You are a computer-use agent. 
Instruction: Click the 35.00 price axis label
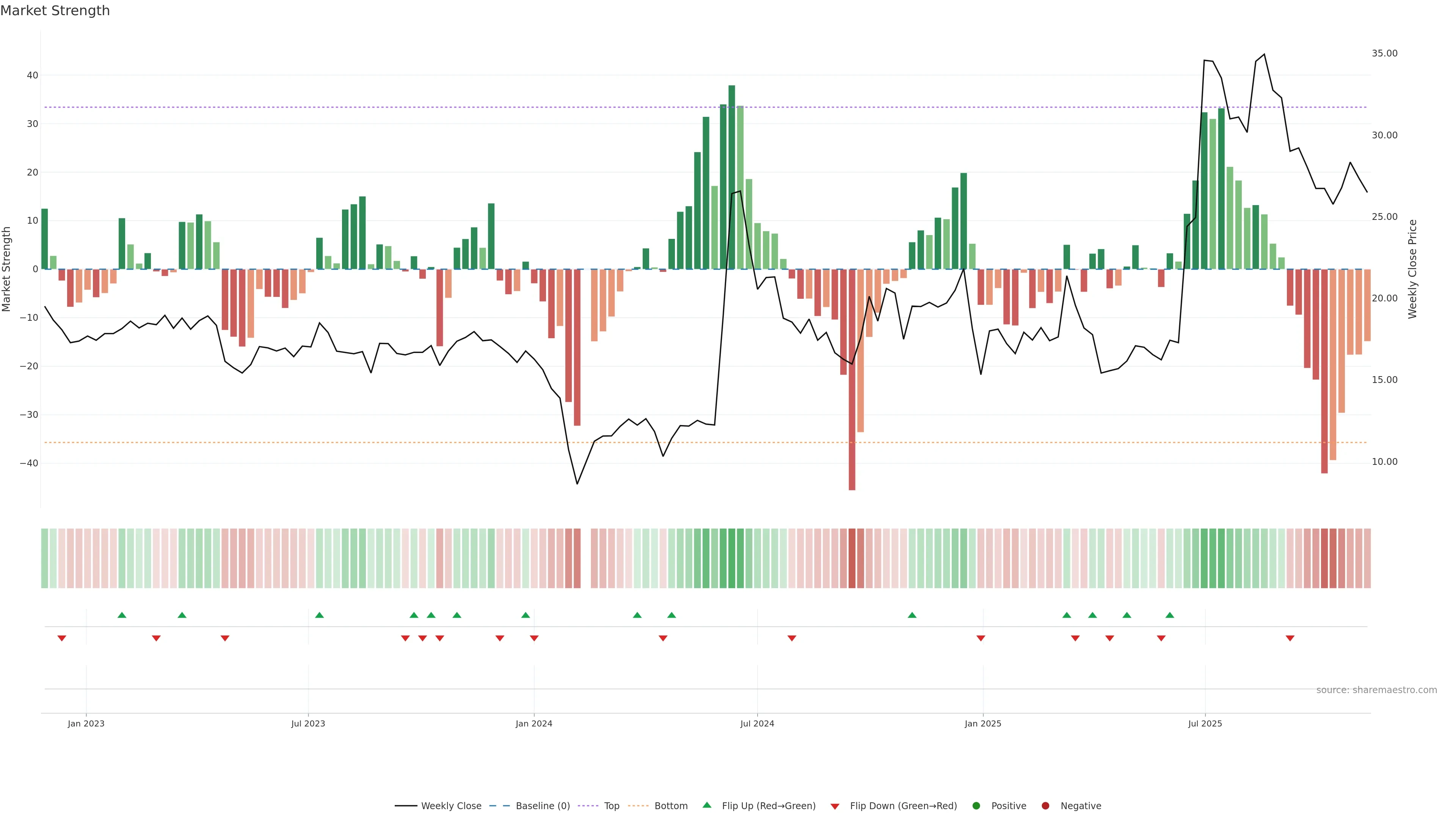coord(1384,53)
